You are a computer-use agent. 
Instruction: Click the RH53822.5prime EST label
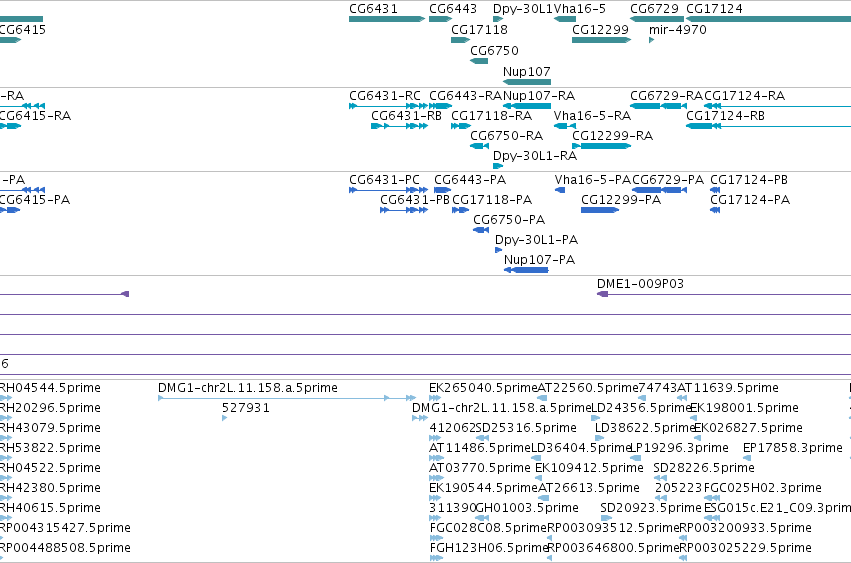tap(50, 448)
